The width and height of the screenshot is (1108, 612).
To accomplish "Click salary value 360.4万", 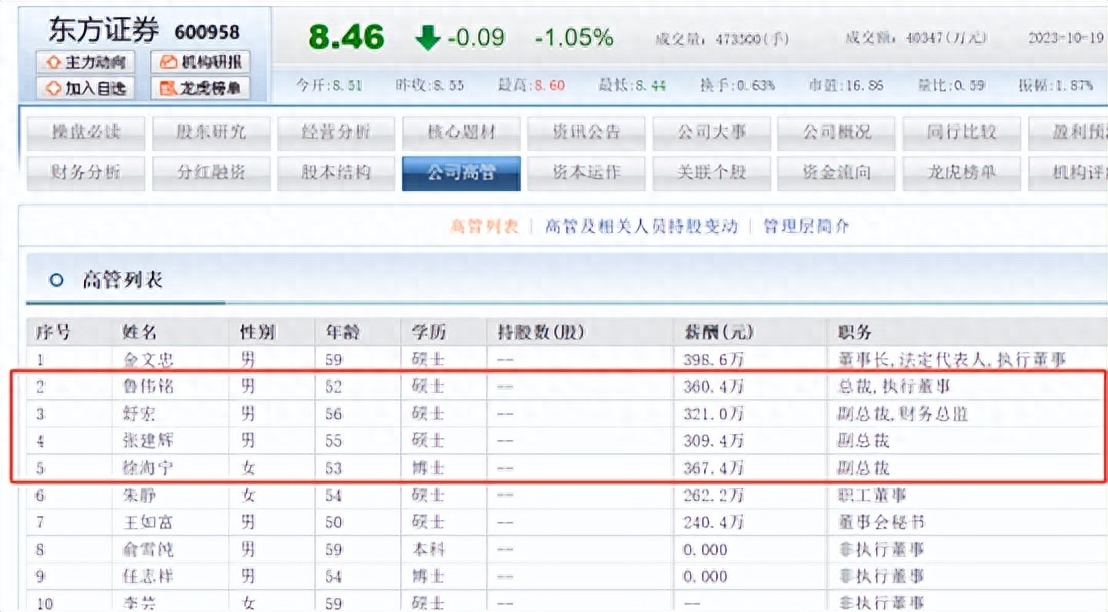I will click(713, 387).
